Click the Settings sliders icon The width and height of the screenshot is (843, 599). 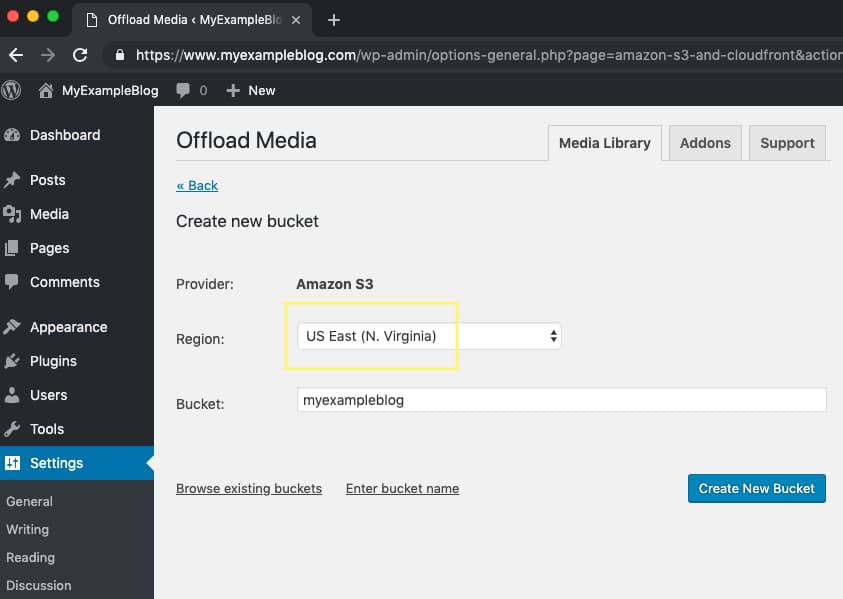click(x=12, y=462)
